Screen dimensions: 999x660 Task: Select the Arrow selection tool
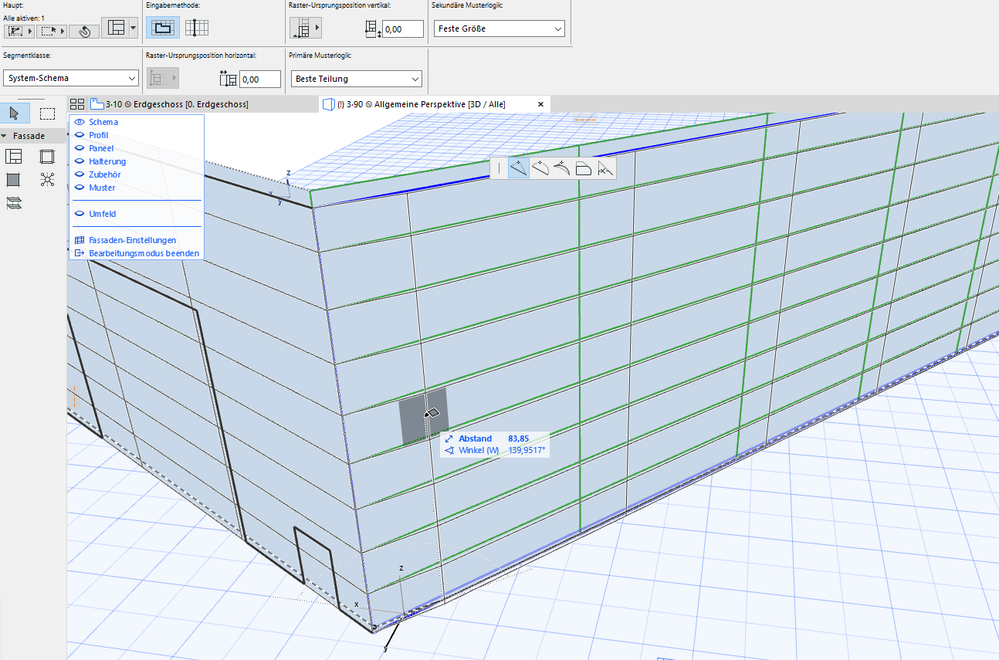pyautogui.click(x=15, y=113)
